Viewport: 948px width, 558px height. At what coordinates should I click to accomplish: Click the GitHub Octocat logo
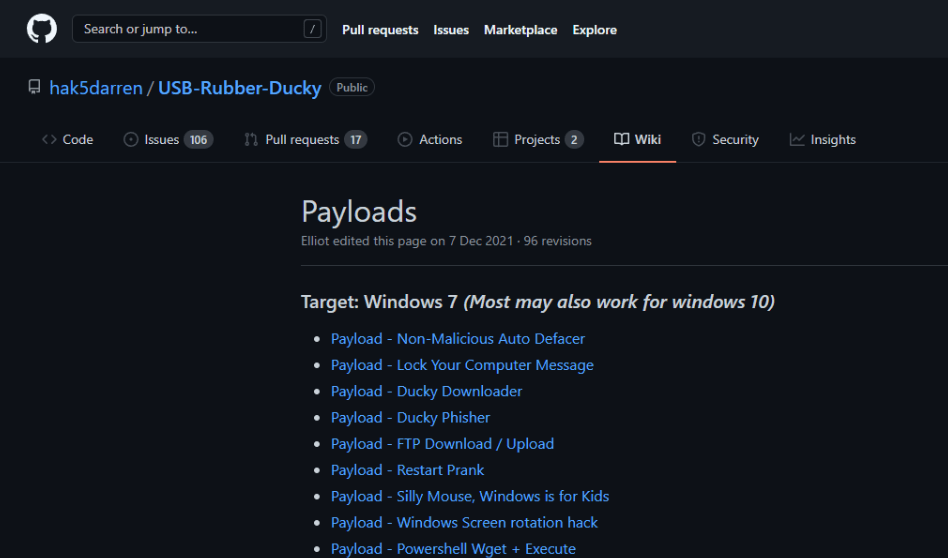coord(42,28)
